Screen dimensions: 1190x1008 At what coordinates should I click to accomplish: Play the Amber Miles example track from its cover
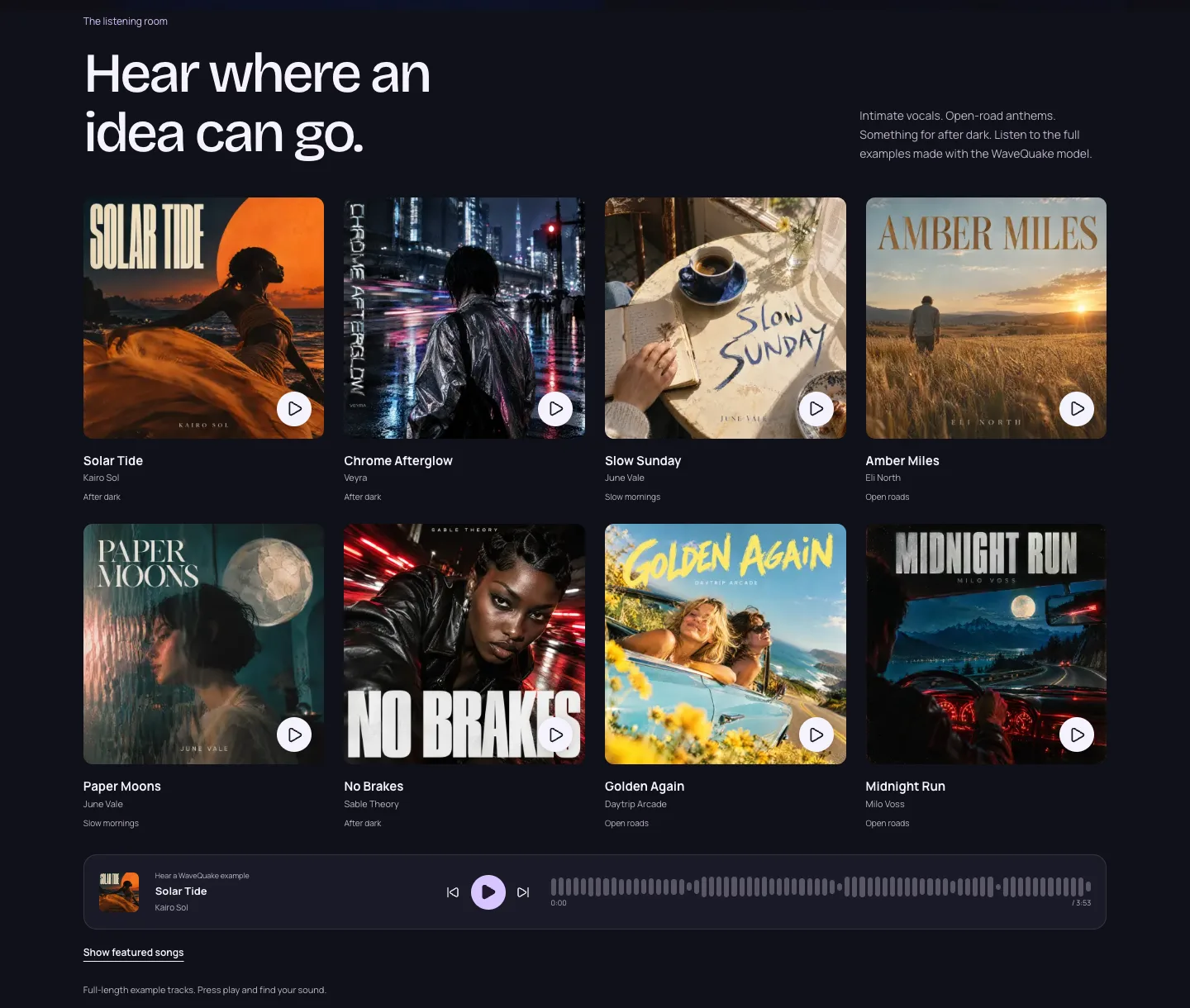[1077, 408]
